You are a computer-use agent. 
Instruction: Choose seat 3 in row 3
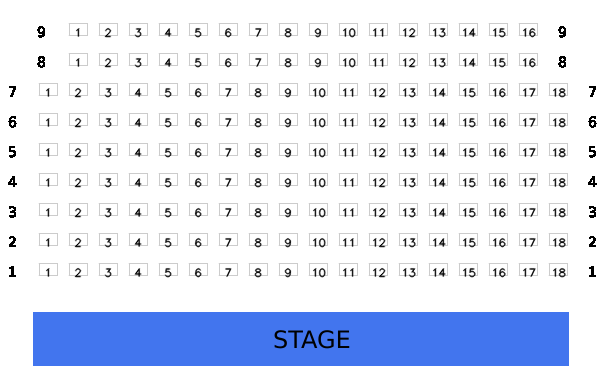click(108, 210)
